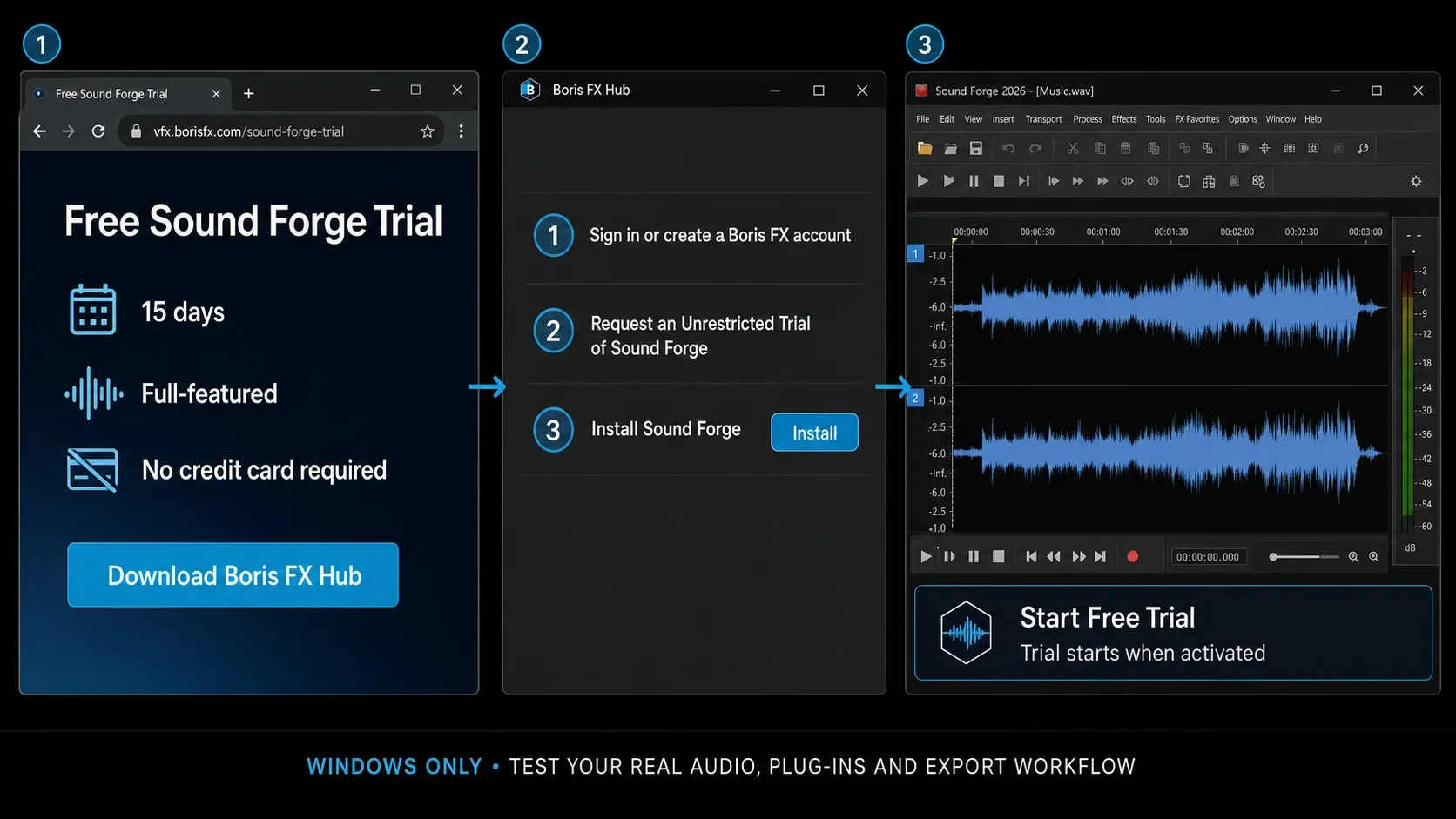This screenshot has height=819, width=1456.
Task: Click Sign in or create a Boris FX account
Action: (720, 235)
